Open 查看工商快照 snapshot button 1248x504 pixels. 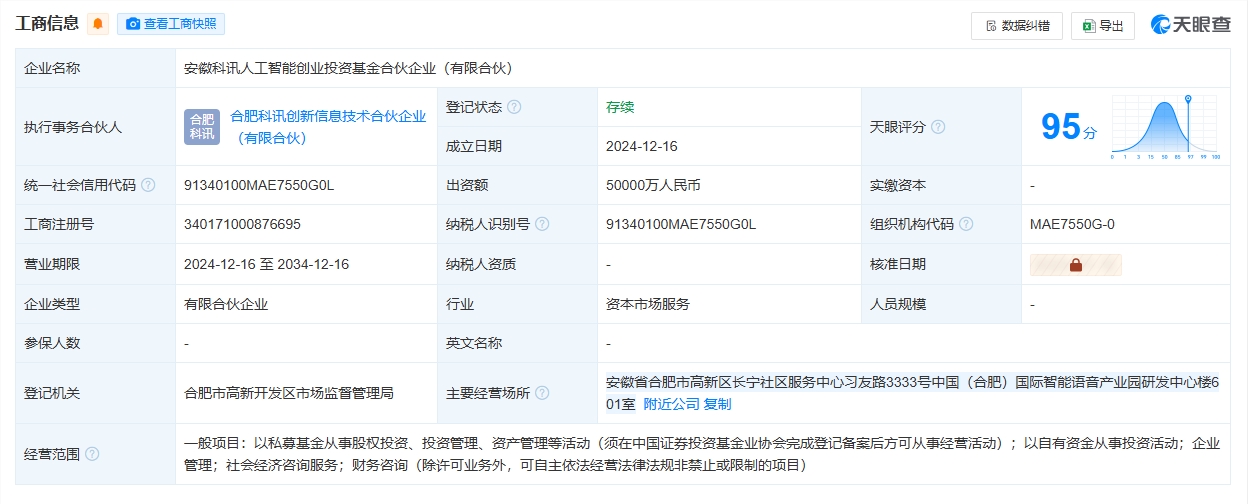171,25
